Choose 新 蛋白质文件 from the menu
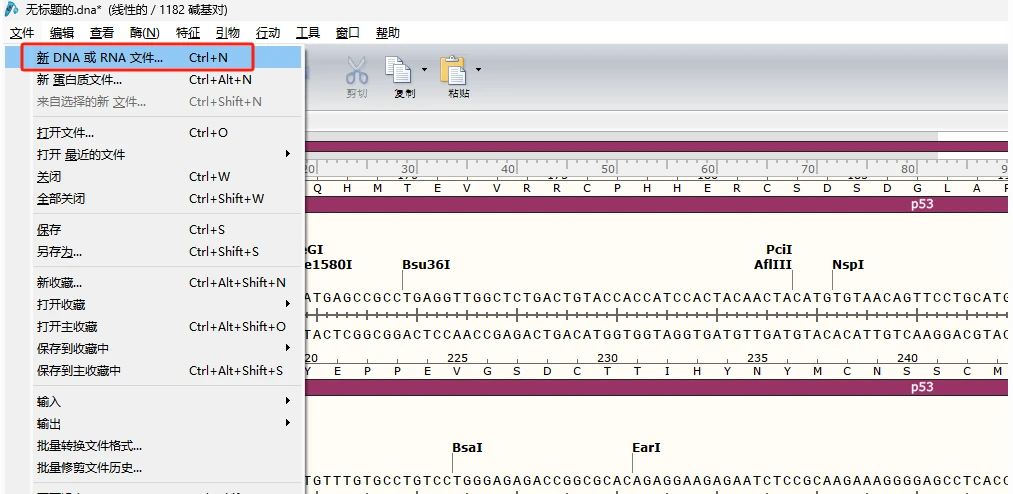Screen dimensions: 1013x494 coord(80,80)
